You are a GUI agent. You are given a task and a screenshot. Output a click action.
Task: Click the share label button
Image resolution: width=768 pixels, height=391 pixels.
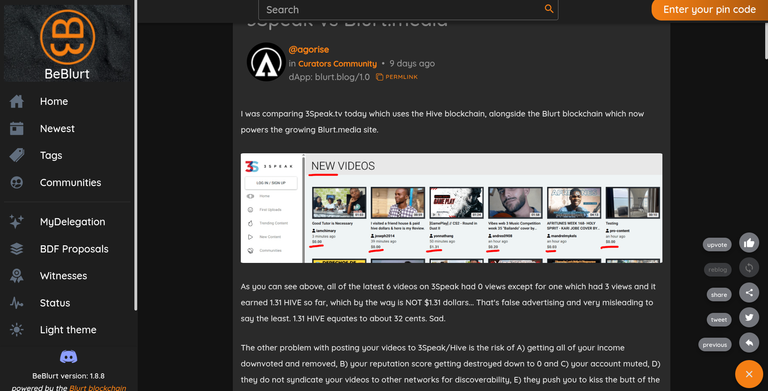719,294
